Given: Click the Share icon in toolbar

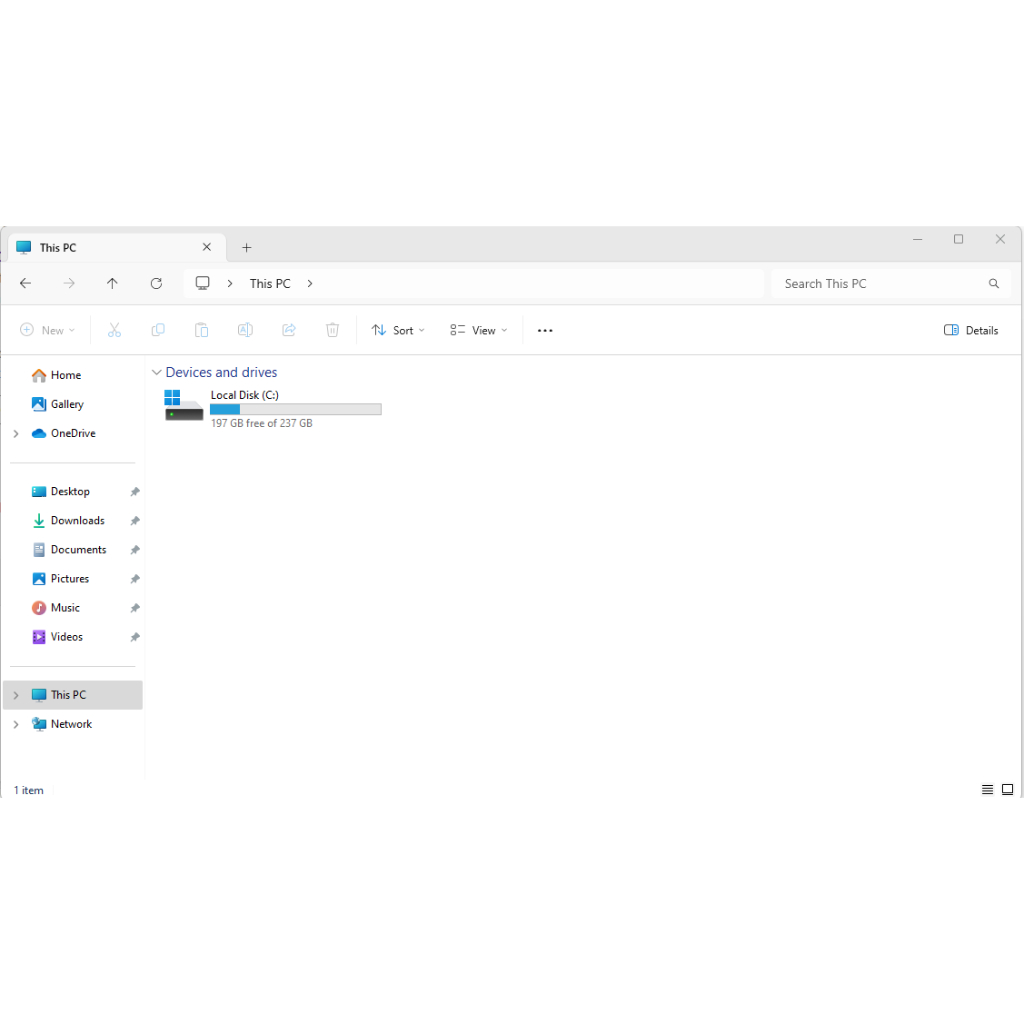Looking at the screenshot, I should point(289,330).
